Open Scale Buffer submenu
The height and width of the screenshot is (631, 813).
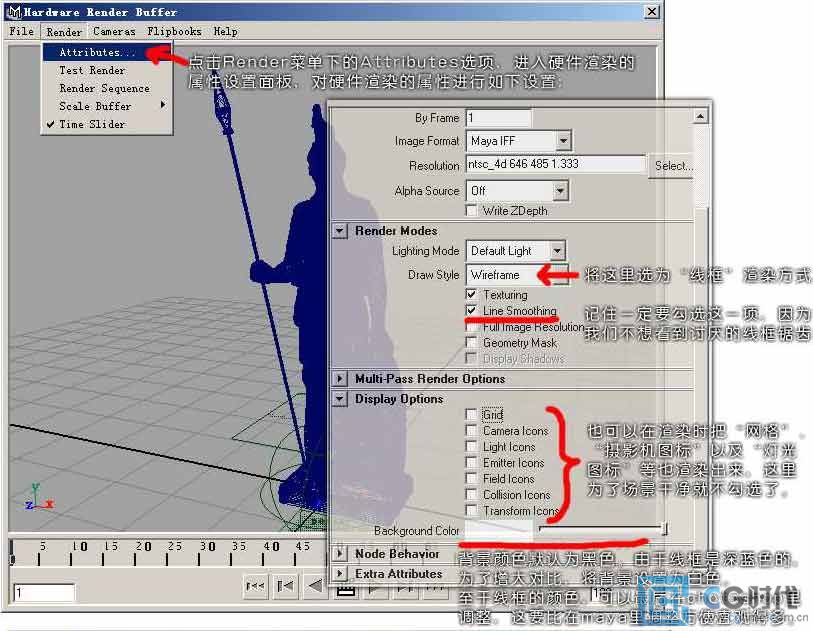point(106,106)
